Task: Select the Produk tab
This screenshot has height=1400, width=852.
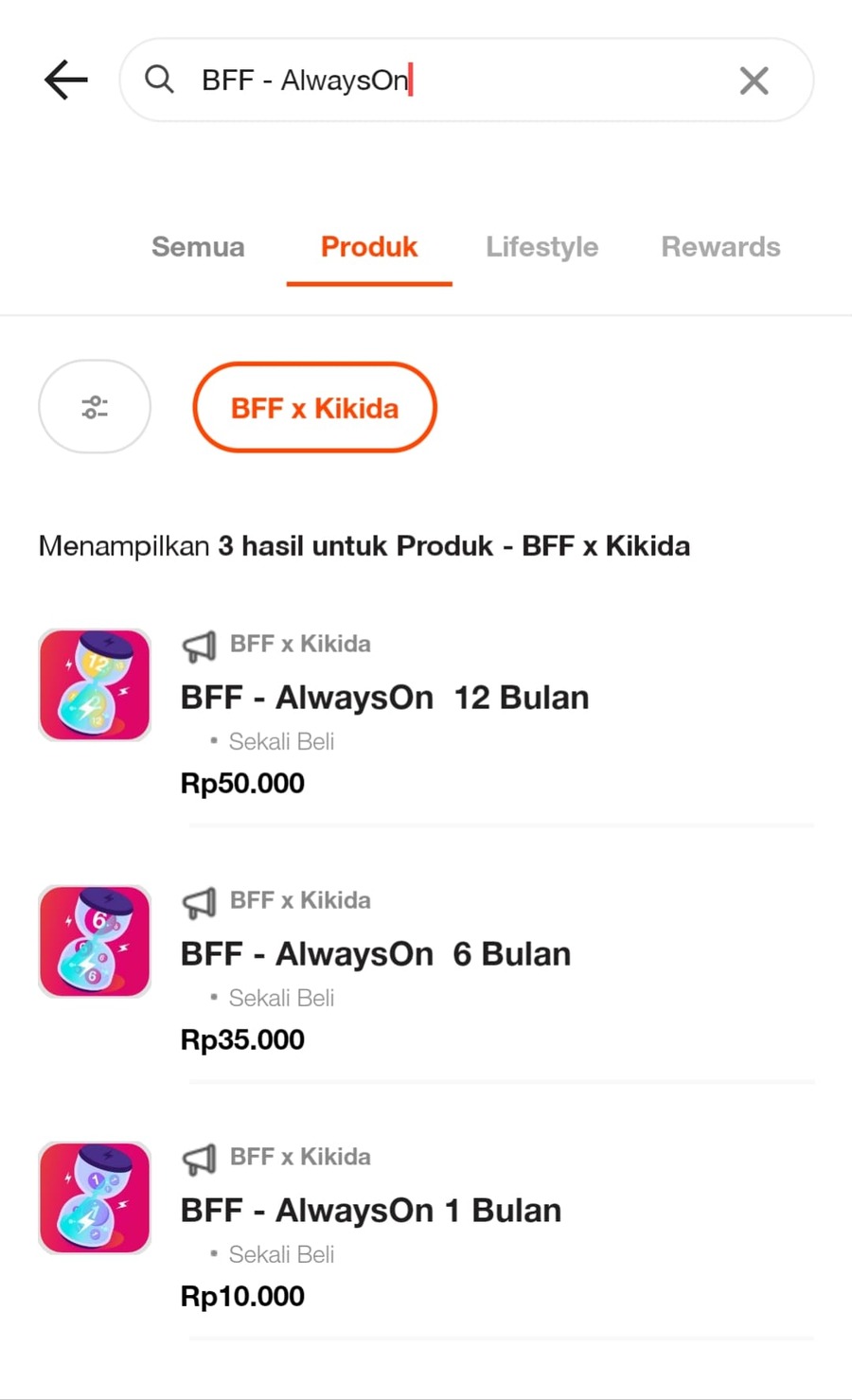Action: (369, 247)
